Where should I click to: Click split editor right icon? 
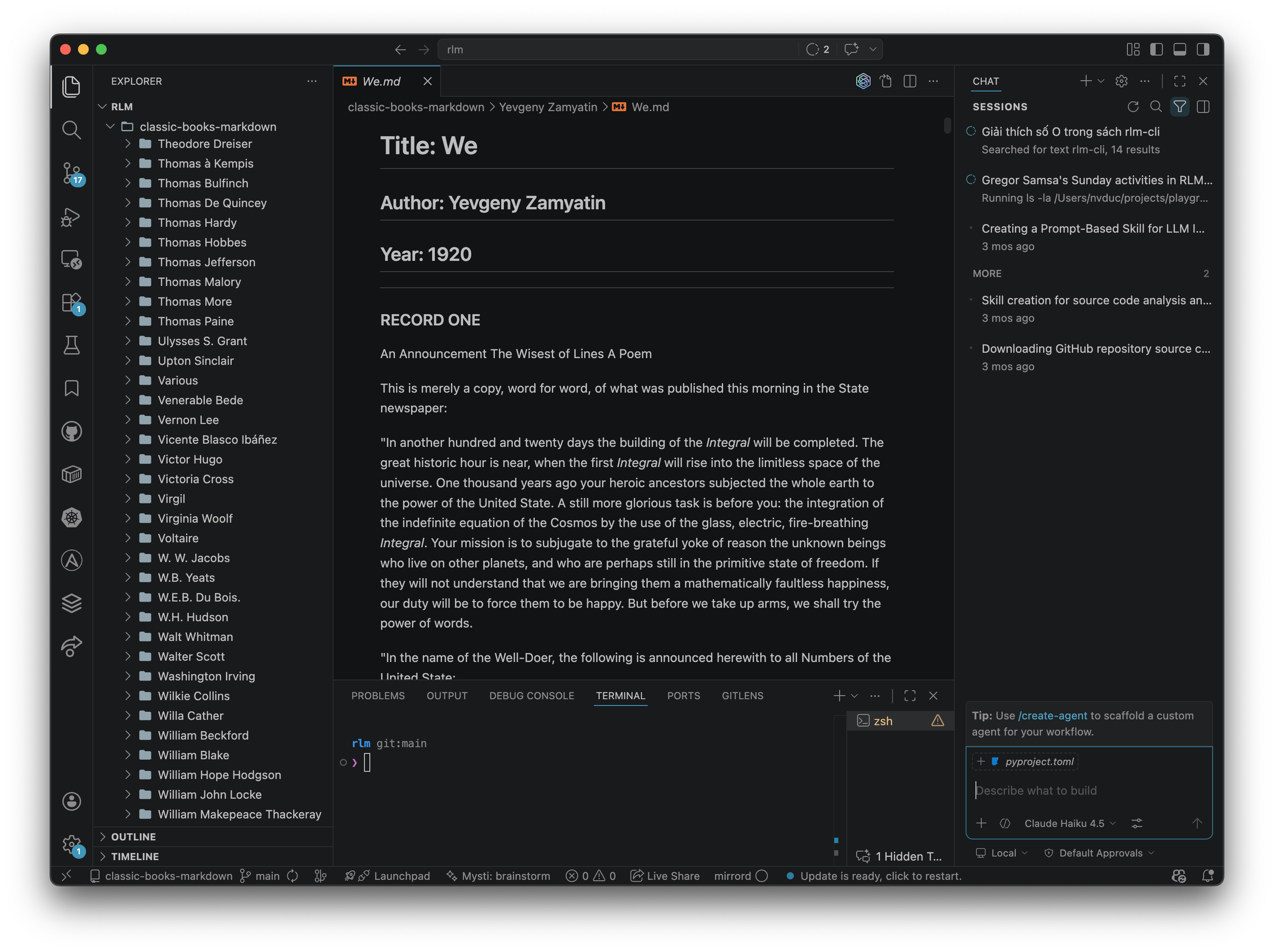pyautogui.click(x=910, y=81)
